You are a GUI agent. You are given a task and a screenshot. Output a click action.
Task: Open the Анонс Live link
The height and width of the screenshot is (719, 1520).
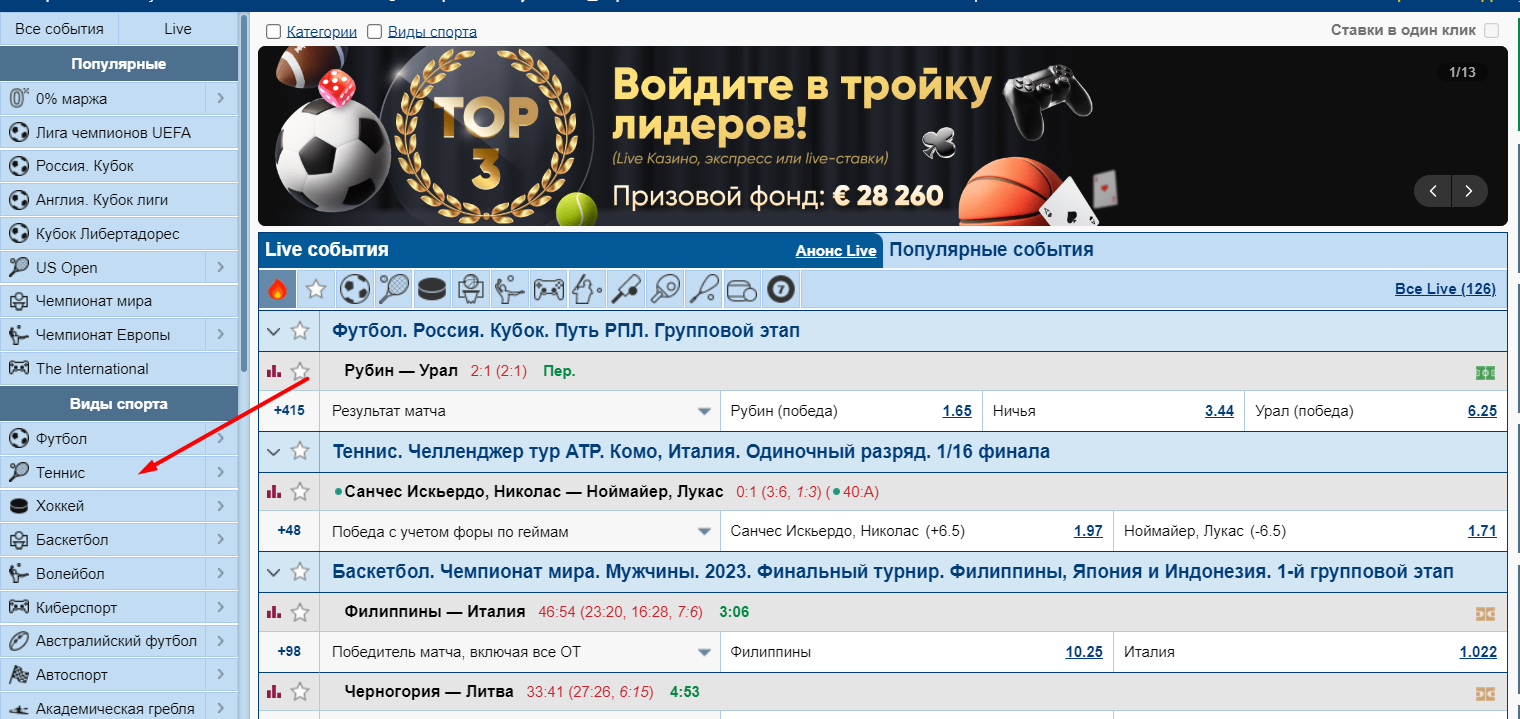coord(836,251)
